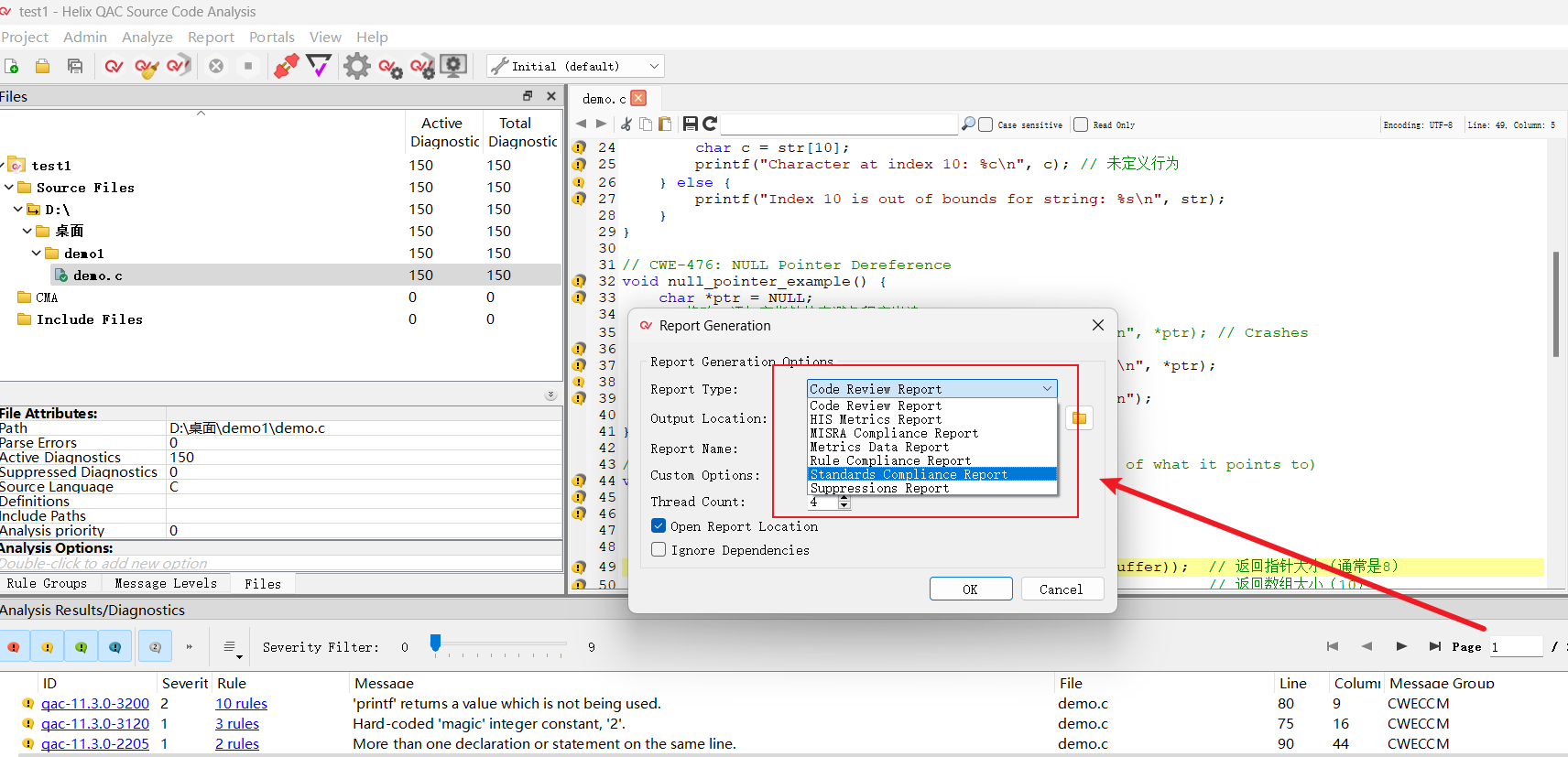Viewport: 1568px width, 757px height.
Task: Click the first page navigation icon
Action: click(1333, 646)
